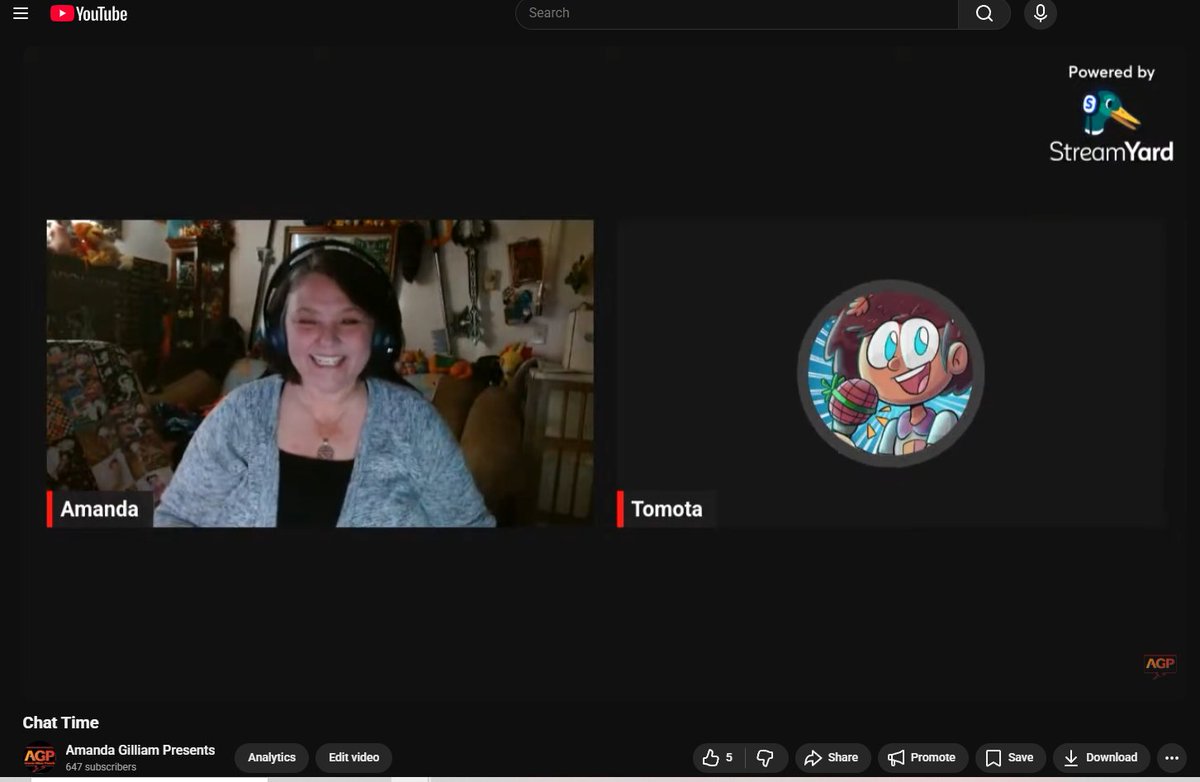Viewport: 1200px width, 782px height.
Task: Open the YouTube navigation hamburger menu
Action: [x=20, y=14]
